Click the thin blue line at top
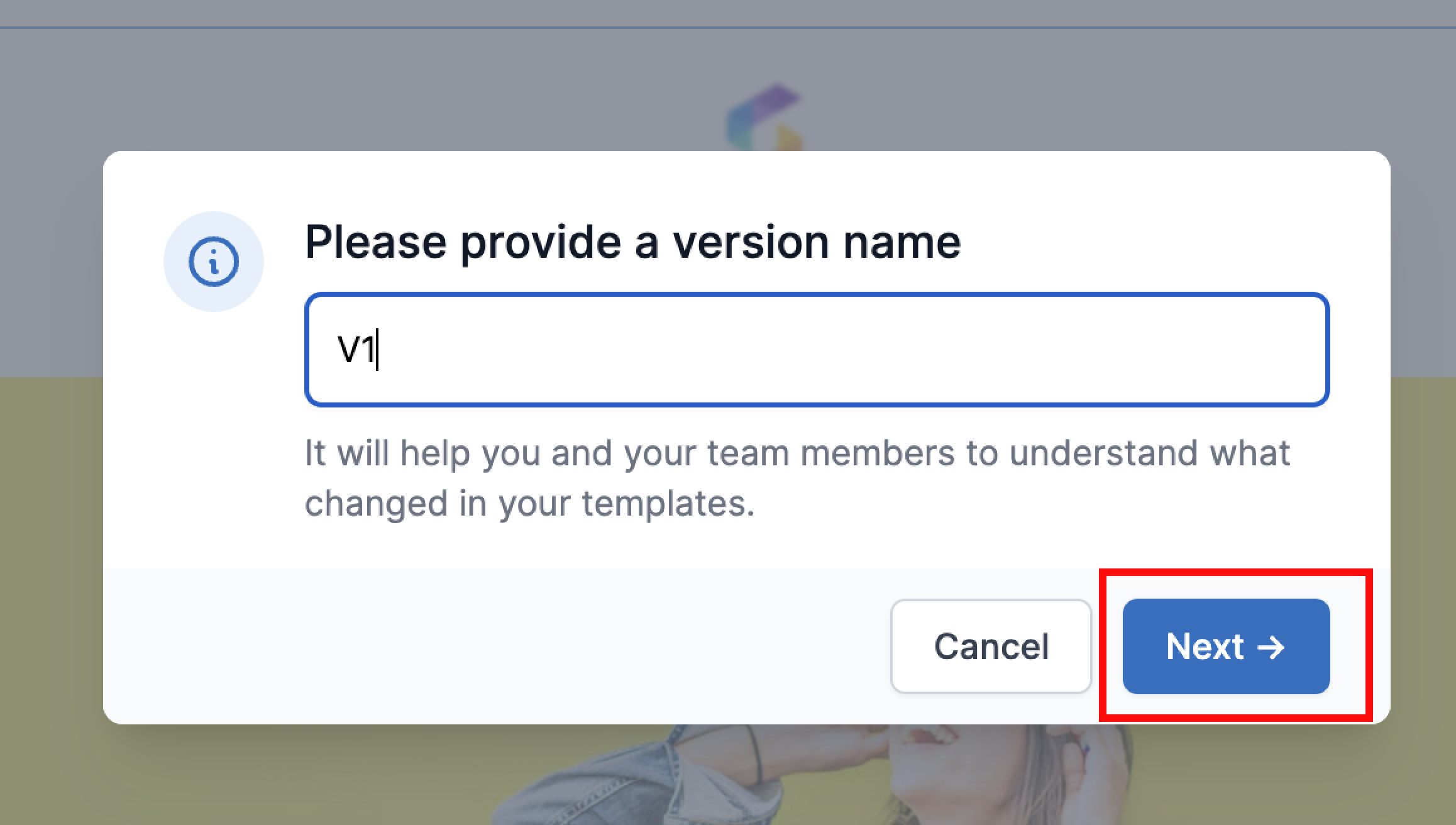 (x=728, y=27)
